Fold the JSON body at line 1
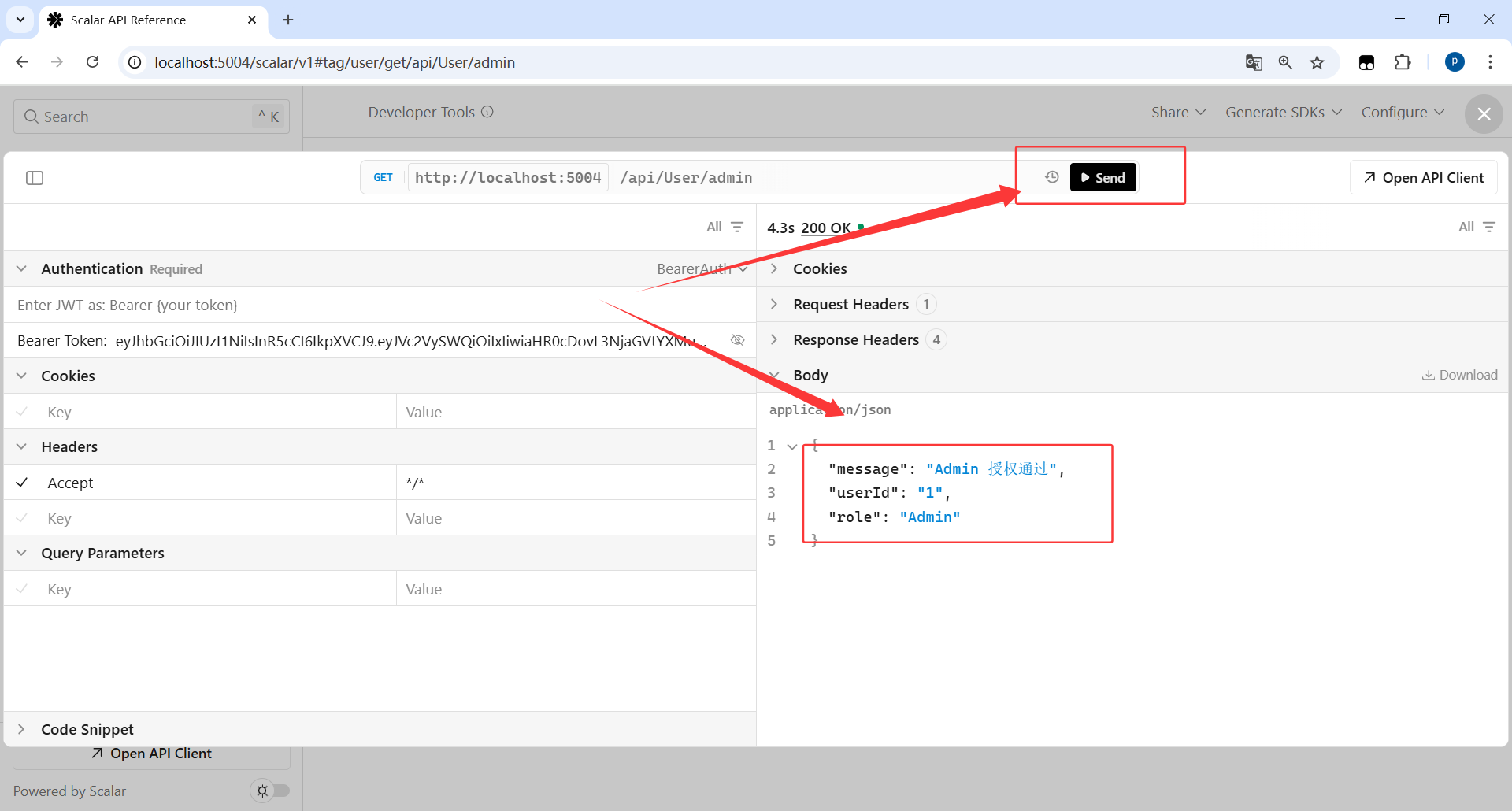This screenshot has width=1512, height=811. pos(792,446)
